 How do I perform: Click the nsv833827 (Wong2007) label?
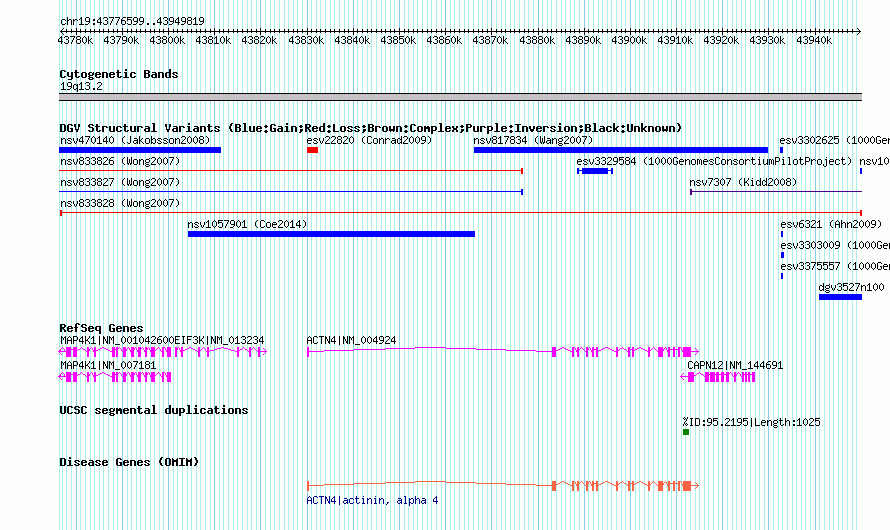click(x=120, y=182)
